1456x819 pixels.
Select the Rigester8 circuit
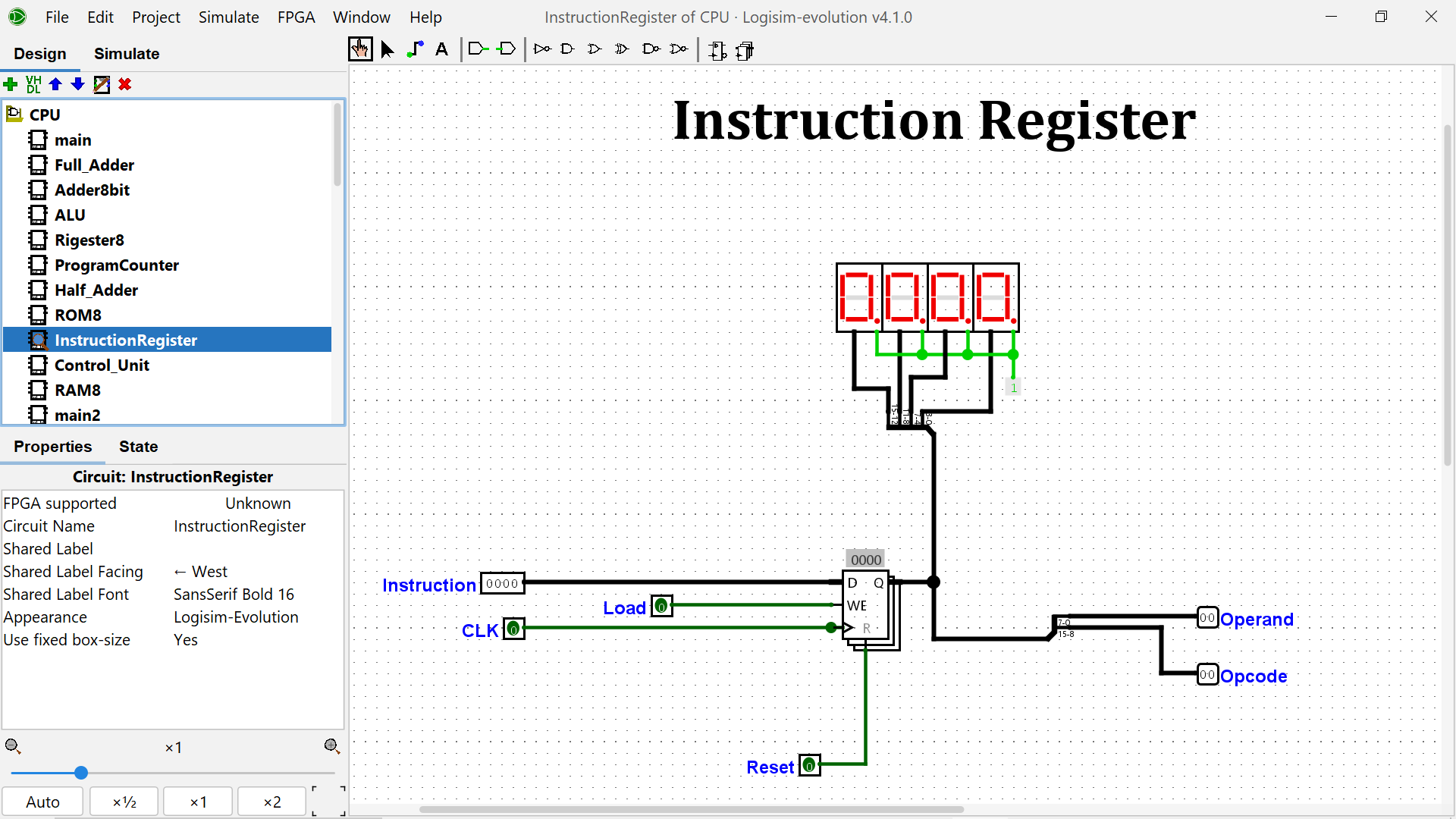point(89,240)
